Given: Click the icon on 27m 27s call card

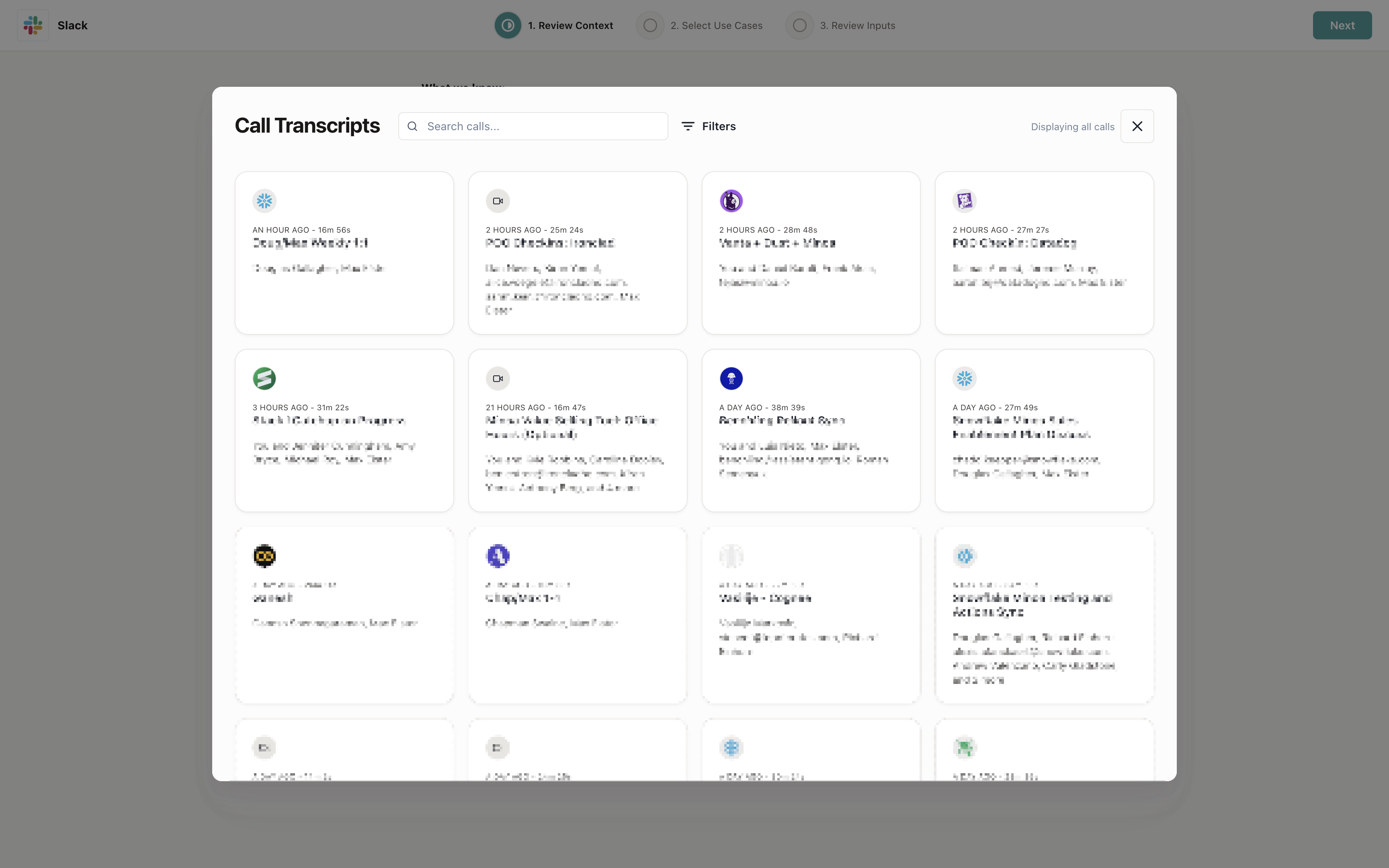Looking at the screenshot, I should coord(964,201).
